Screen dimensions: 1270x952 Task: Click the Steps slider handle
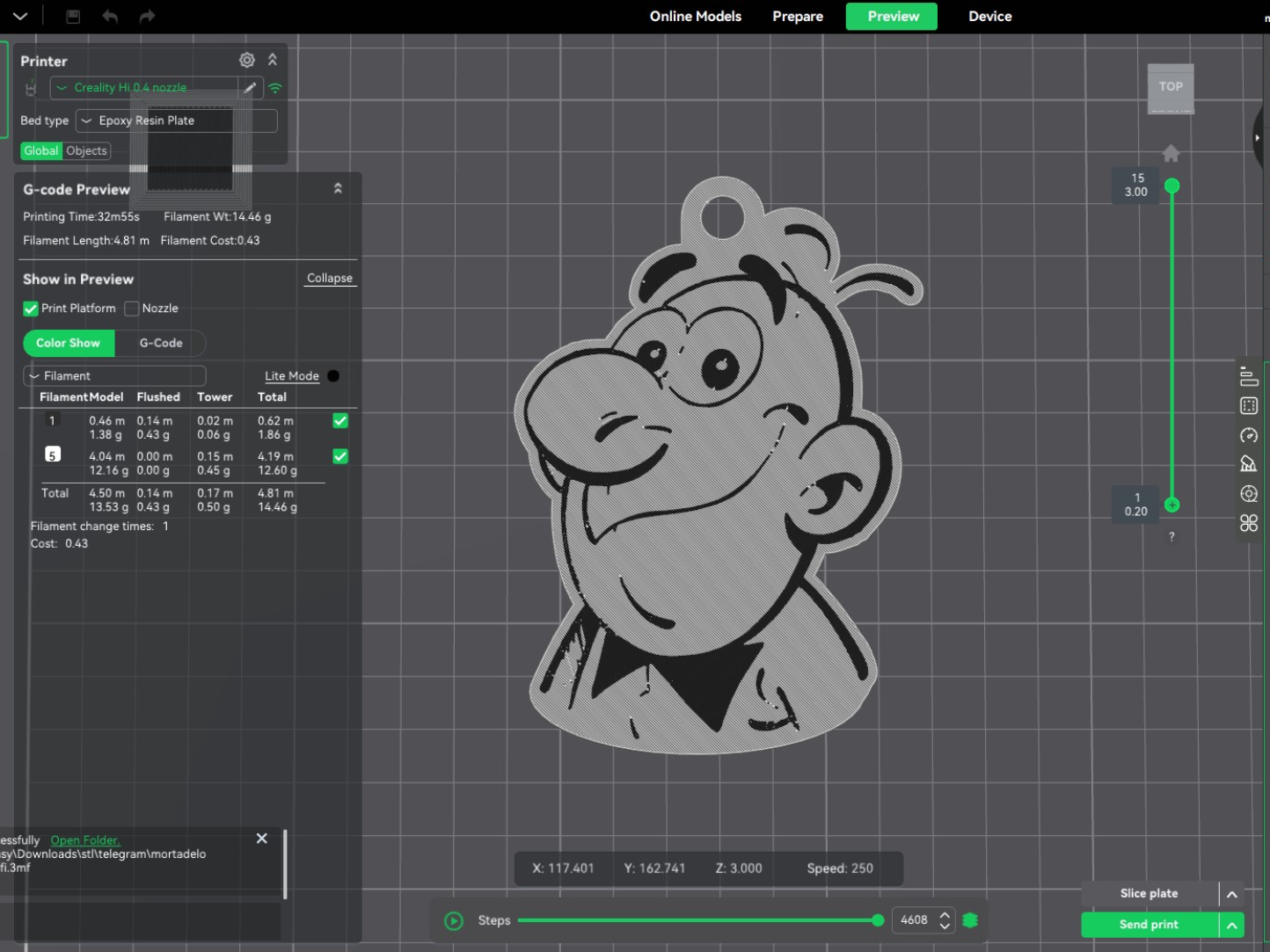878,920
